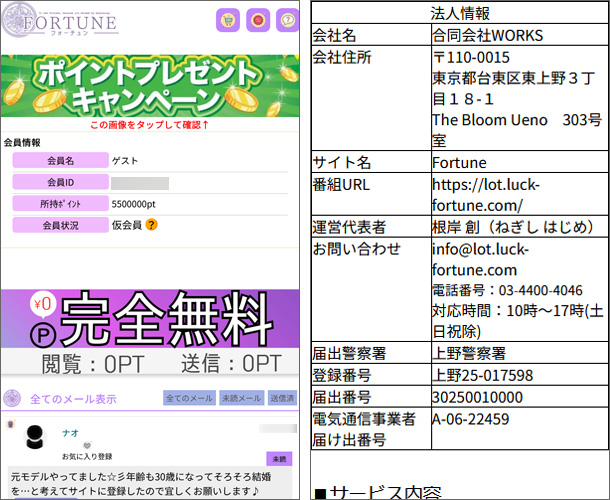Screen dimensions: 610x500
Task: Click the red medallion icon in header
Action: 258,20
